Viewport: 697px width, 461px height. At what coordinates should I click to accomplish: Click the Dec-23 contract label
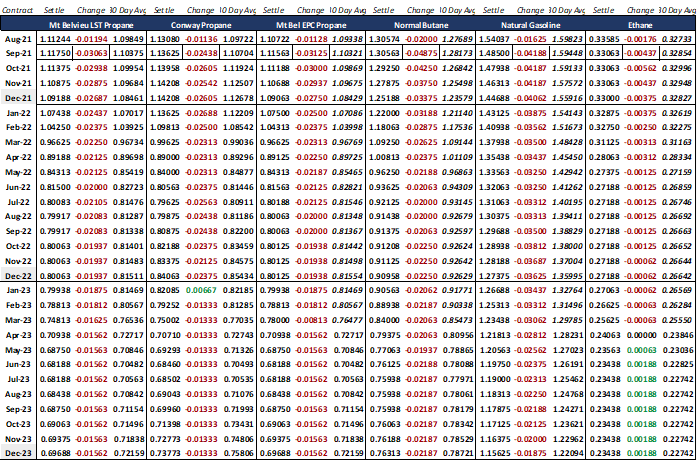18,453
